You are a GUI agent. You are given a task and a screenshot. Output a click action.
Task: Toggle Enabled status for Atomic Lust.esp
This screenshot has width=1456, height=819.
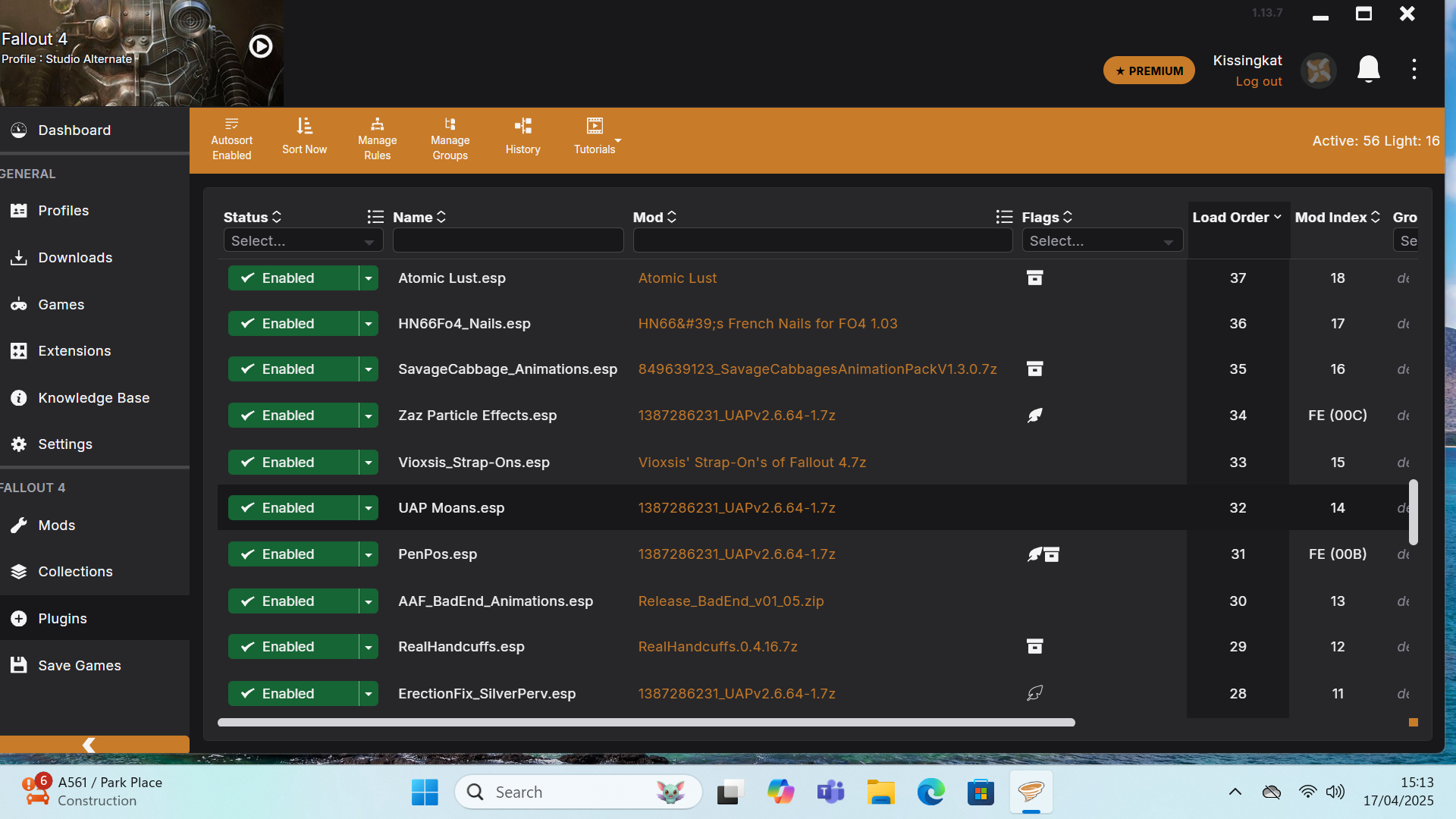click(293, 278)
